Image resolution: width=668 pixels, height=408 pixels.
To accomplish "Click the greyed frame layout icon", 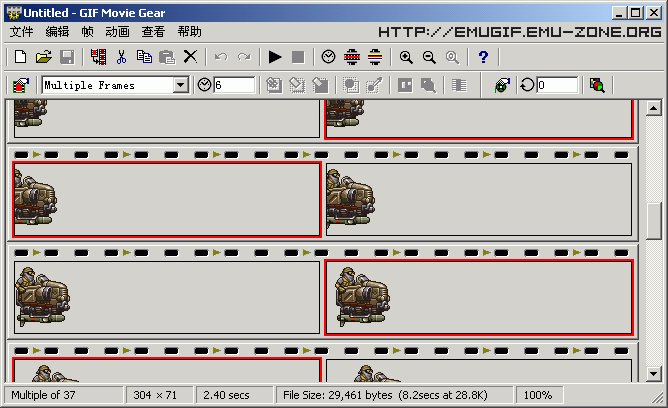I will tap(405, 85).
